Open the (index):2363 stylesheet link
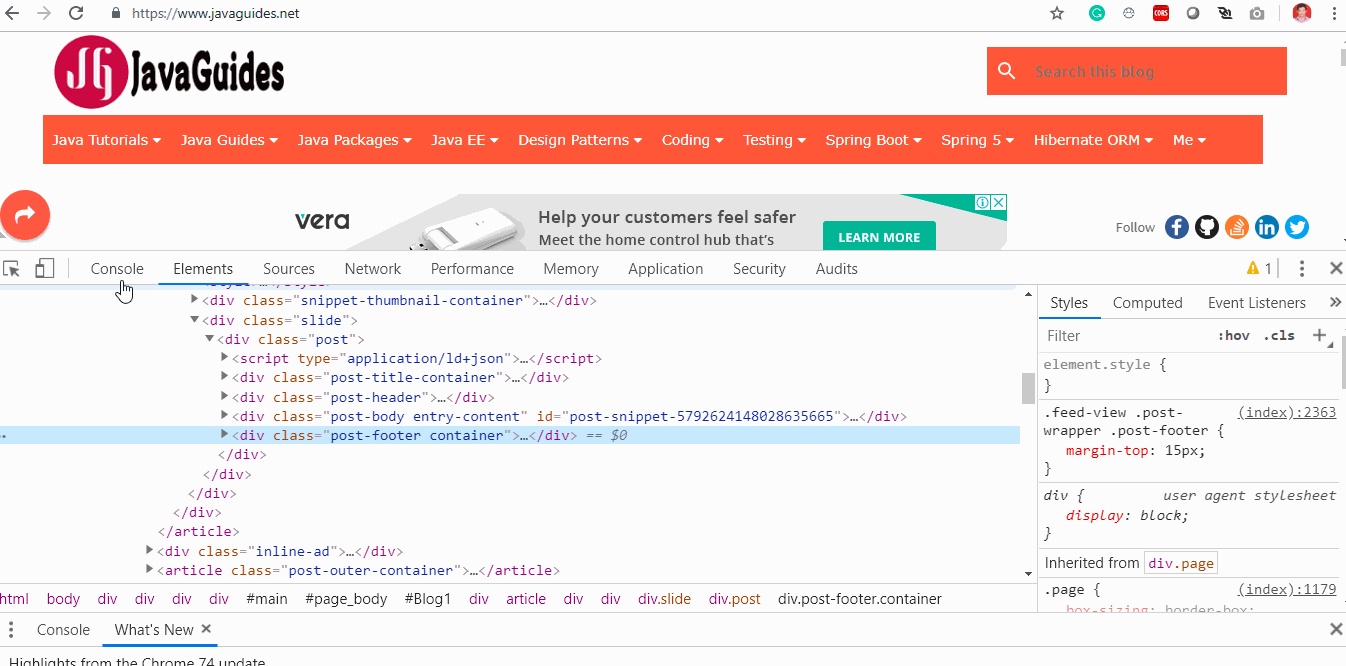Image resolution: width=1346 pixels, height=666 pixels. (x=1287, y=411)
